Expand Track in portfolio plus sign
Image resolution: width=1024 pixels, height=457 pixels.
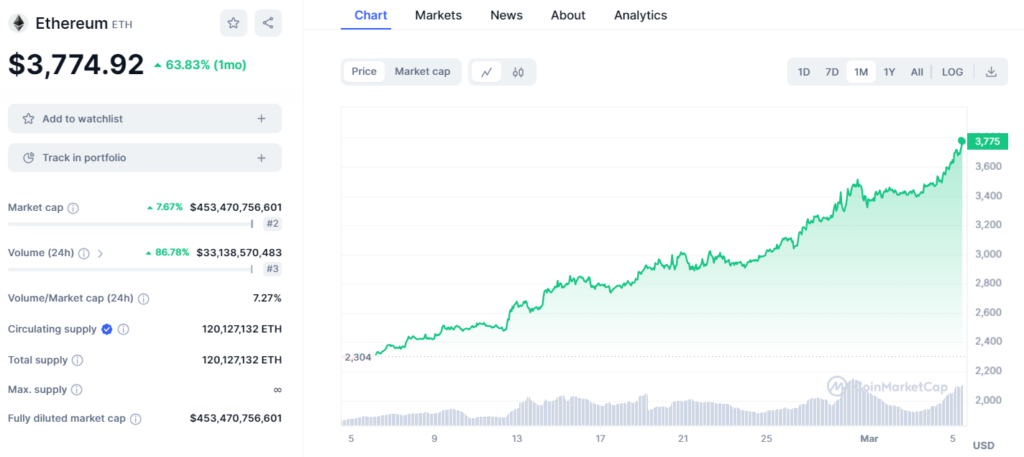click(x=261, y=158)
